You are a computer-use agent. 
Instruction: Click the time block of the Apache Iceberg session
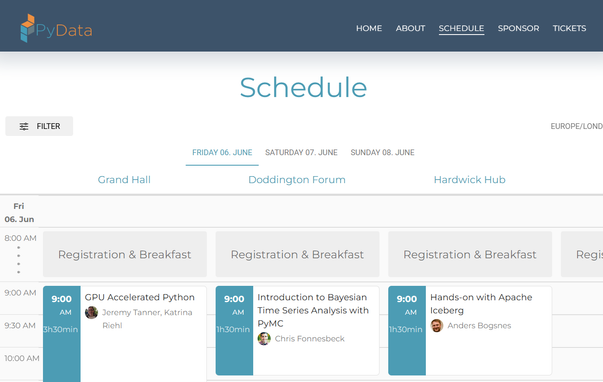pyautogui.click(x=407, y=330)
